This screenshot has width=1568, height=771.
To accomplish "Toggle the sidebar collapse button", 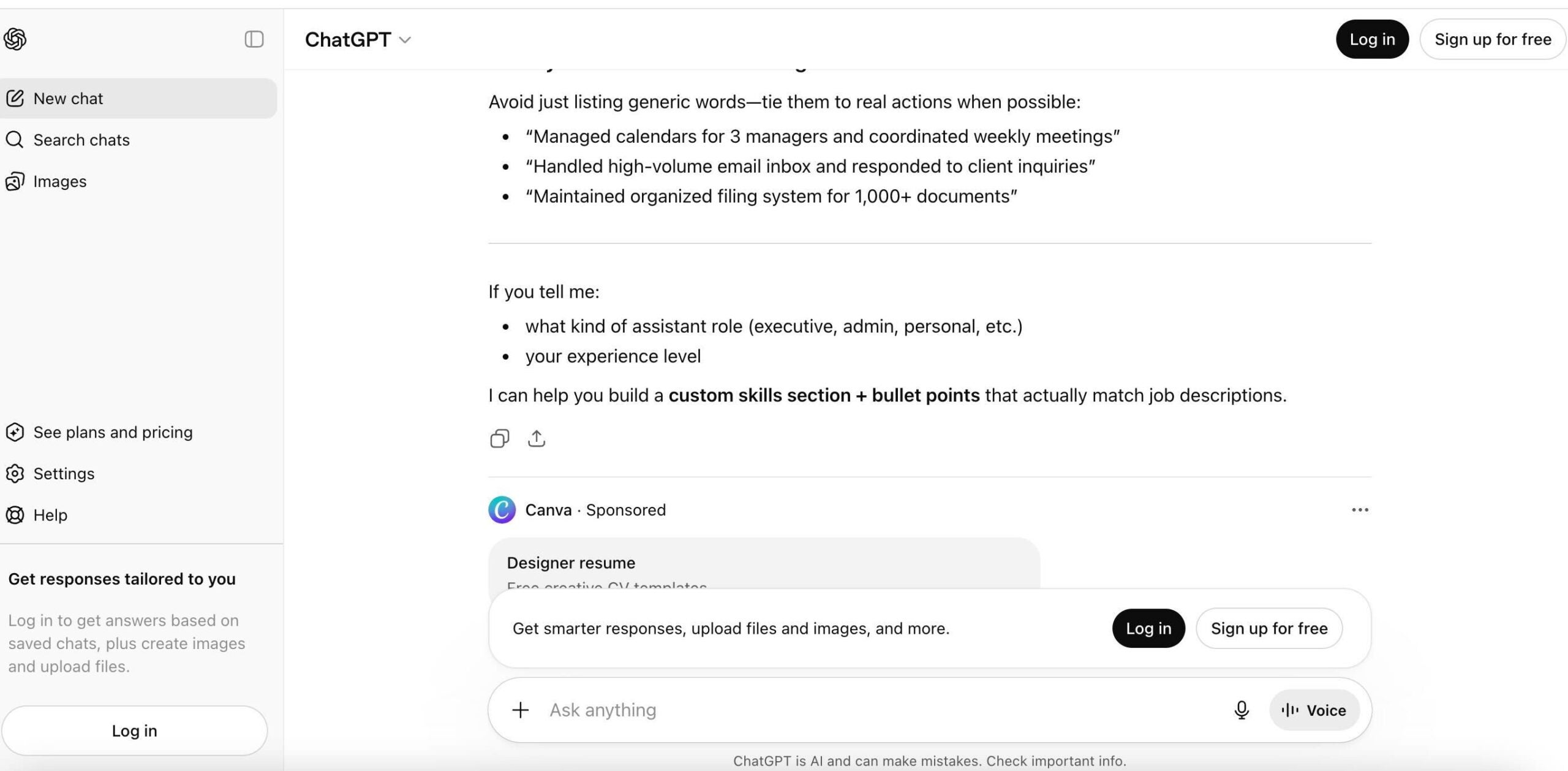I will [254, 39].
